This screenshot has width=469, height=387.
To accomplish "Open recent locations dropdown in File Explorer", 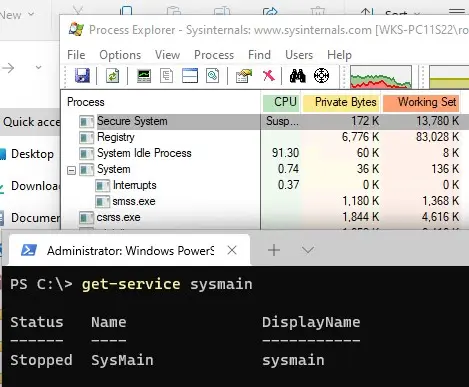I will click(x=39, y=68).
